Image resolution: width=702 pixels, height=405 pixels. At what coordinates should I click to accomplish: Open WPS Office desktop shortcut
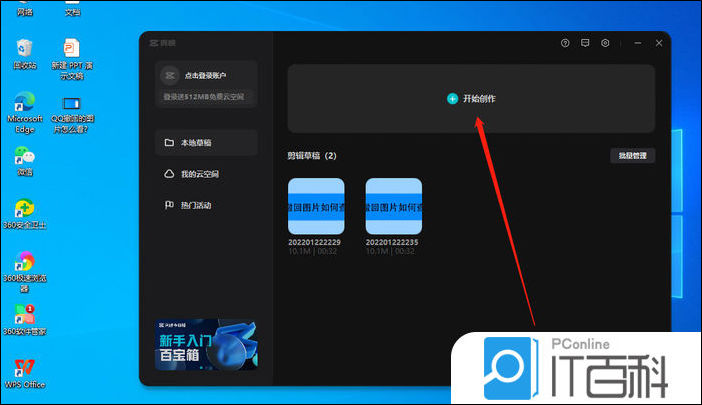tap(25, 374)
